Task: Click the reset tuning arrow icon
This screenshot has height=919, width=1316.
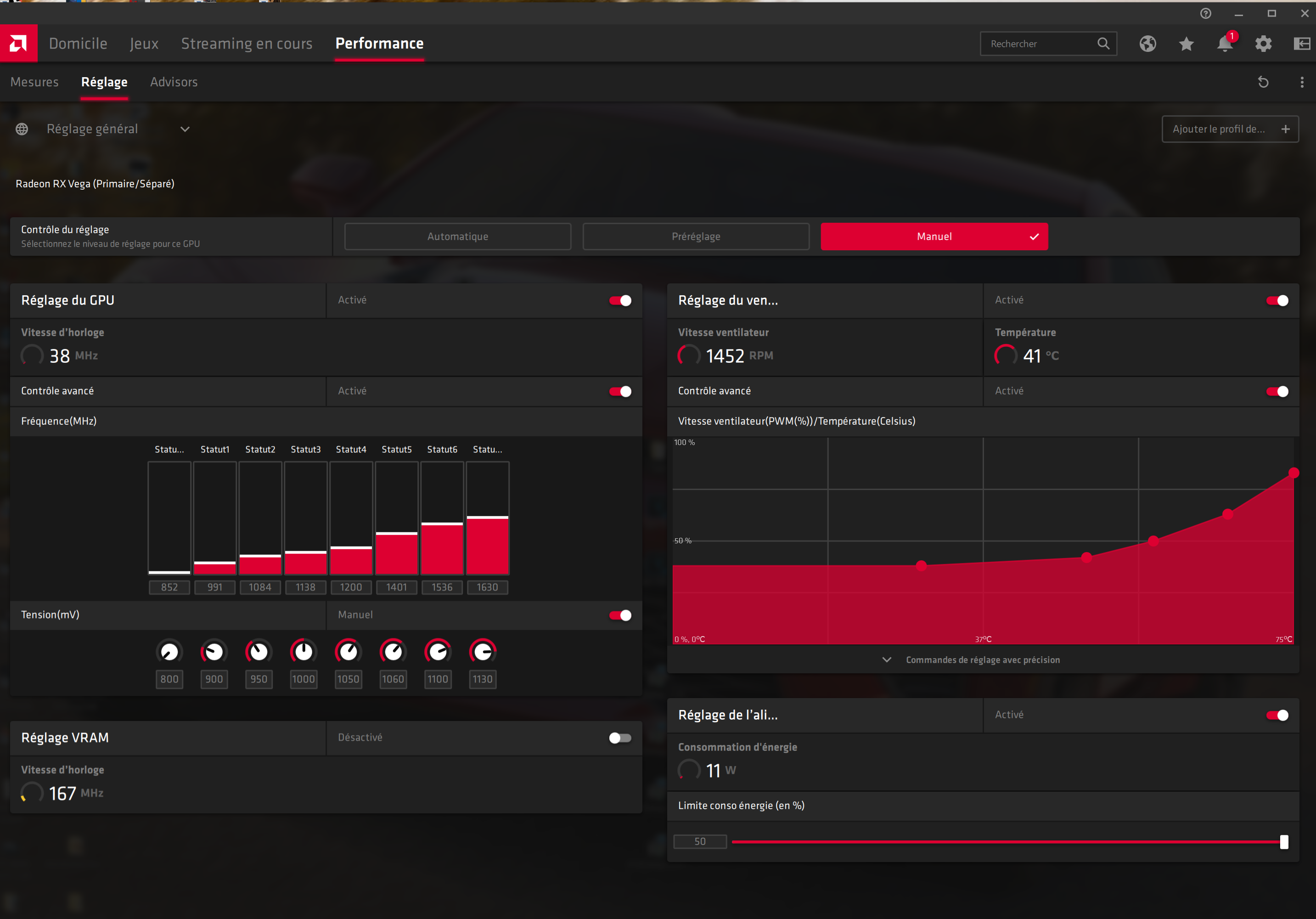Action: pyautogui.click(x=1263, y=82)
